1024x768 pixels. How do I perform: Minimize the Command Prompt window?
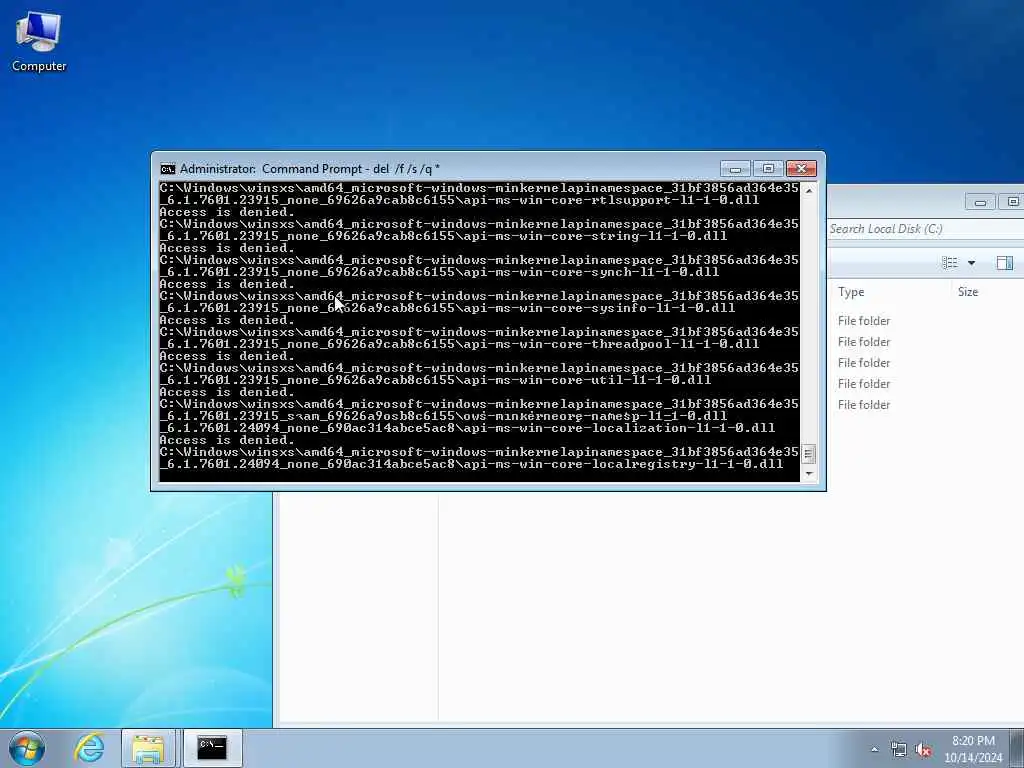735,169
